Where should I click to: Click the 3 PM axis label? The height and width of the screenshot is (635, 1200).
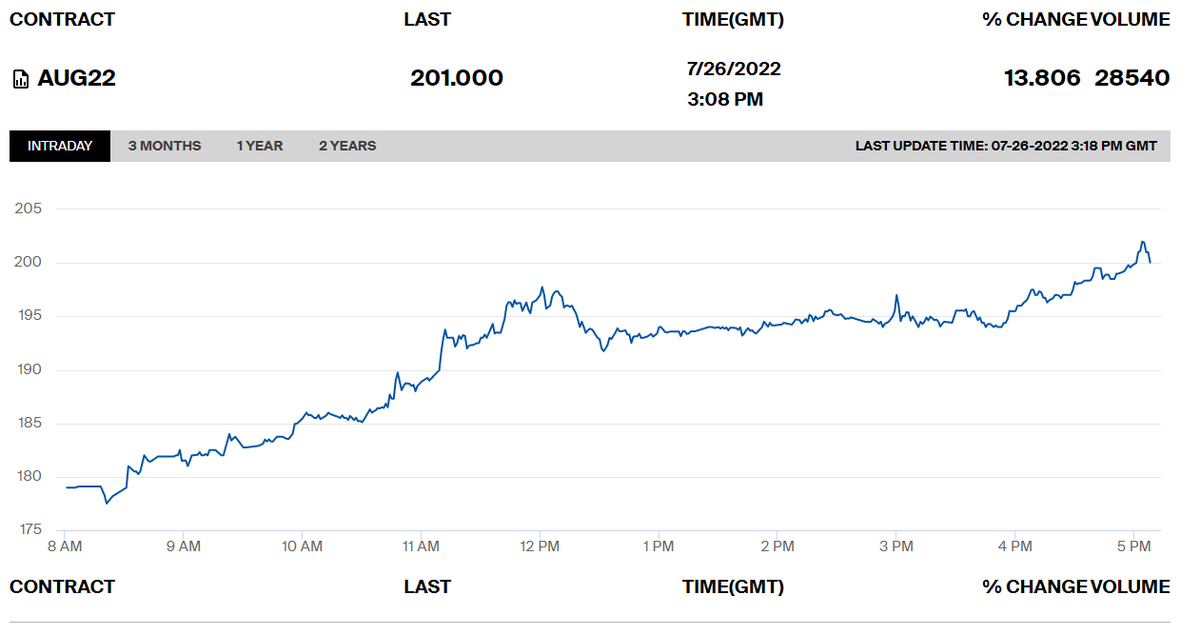896,547
